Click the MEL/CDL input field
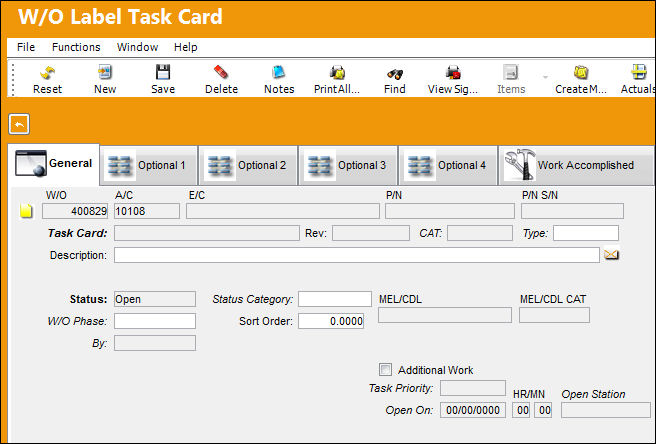Screen dimensions: 656x444 (x=445, y=315)
